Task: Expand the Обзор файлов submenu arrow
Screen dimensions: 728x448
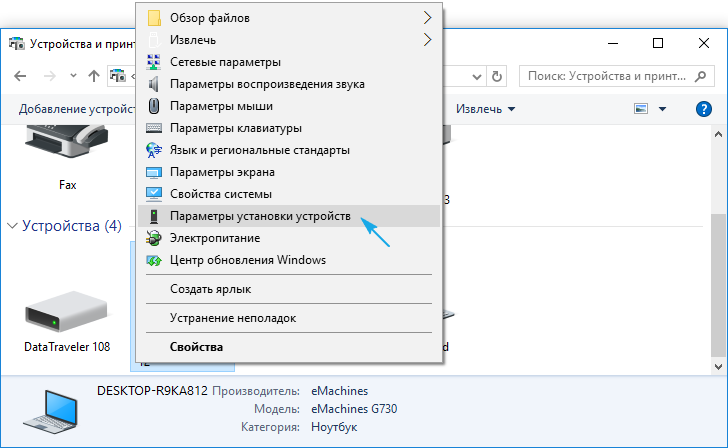Action: tap(427, 18)
